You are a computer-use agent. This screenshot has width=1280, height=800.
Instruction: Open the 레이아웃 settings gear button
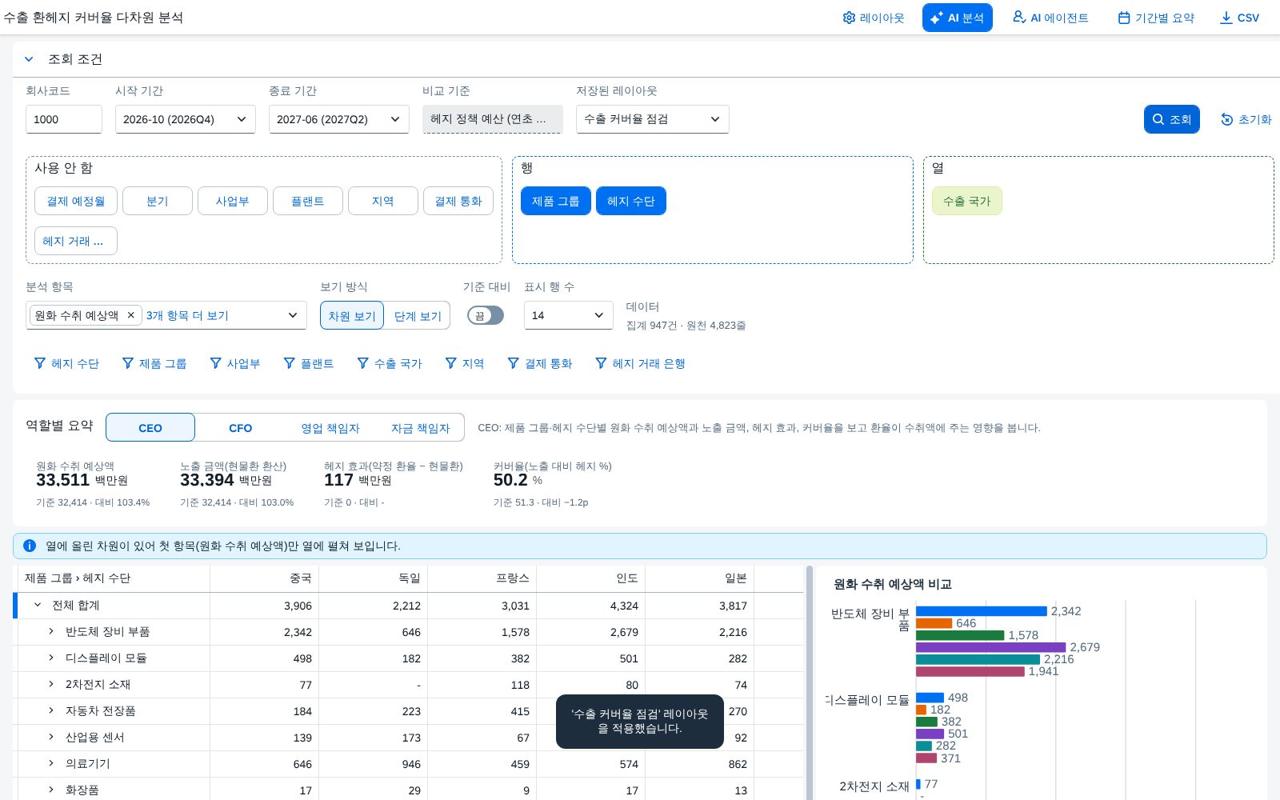click(x=873, y=18)
